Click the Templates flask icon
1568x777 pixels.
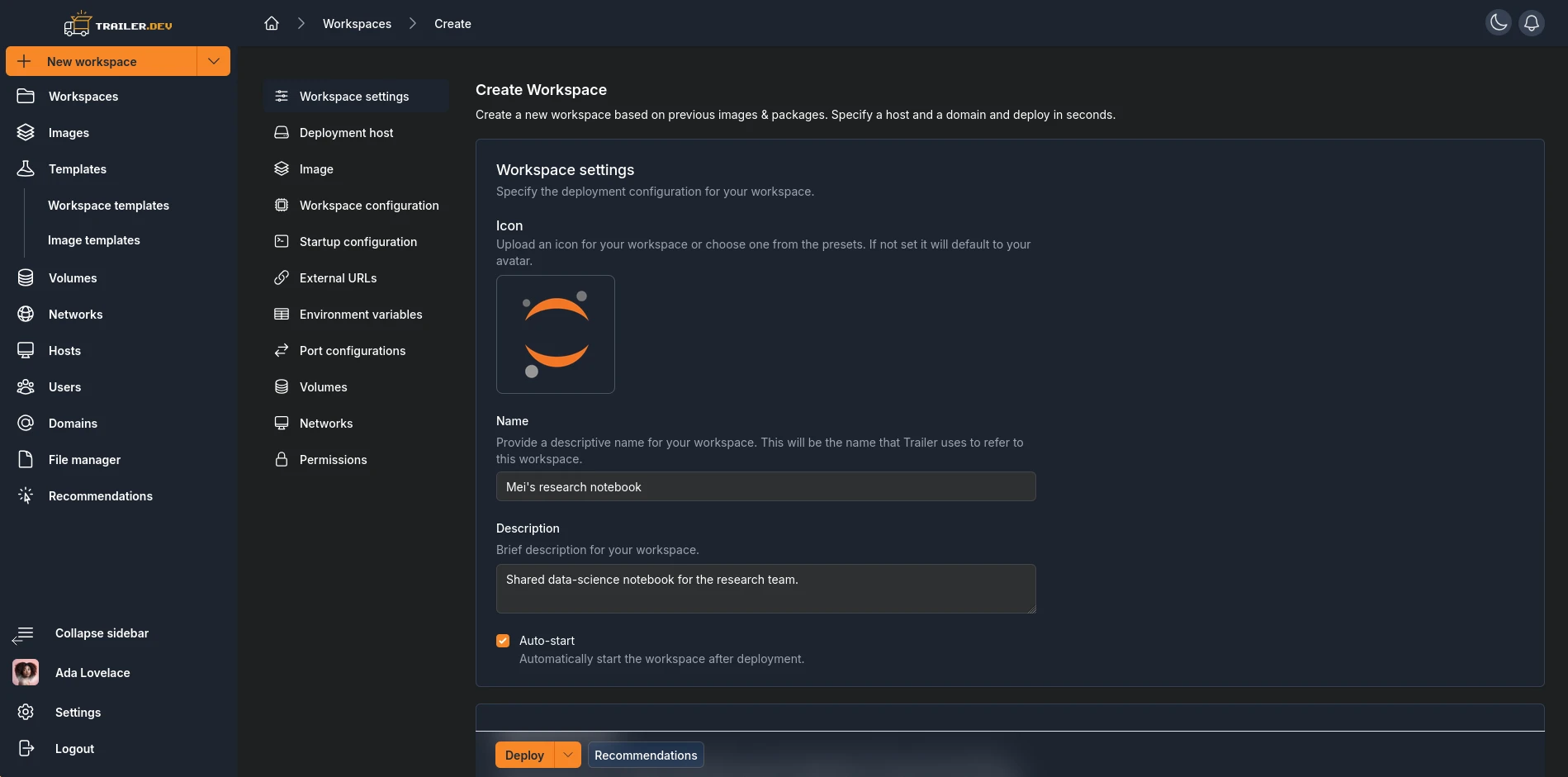[x=26, y=168]
